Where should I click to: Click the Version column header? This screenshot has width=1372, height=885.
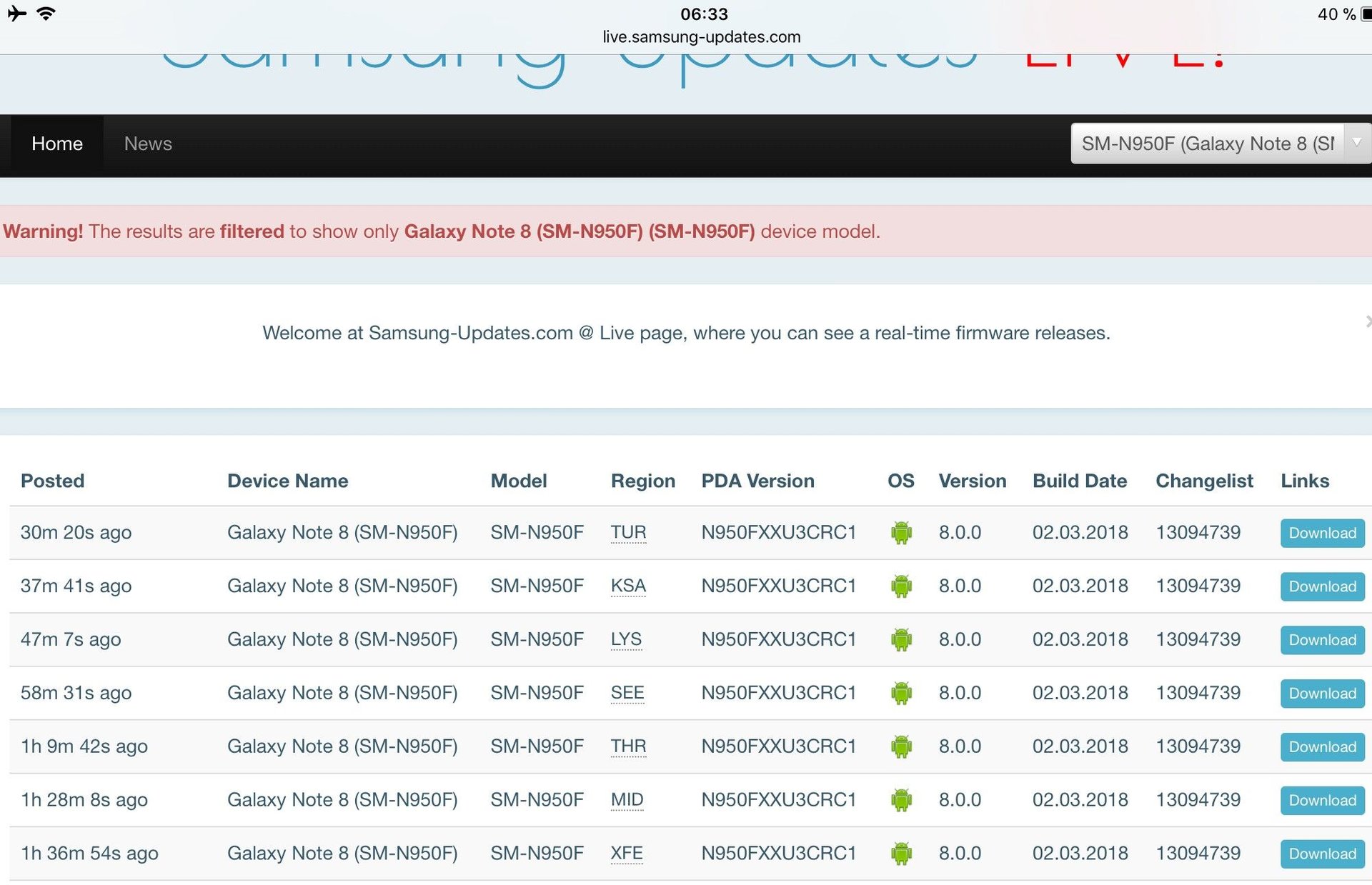pyautogui.click(x=972, y=481)
